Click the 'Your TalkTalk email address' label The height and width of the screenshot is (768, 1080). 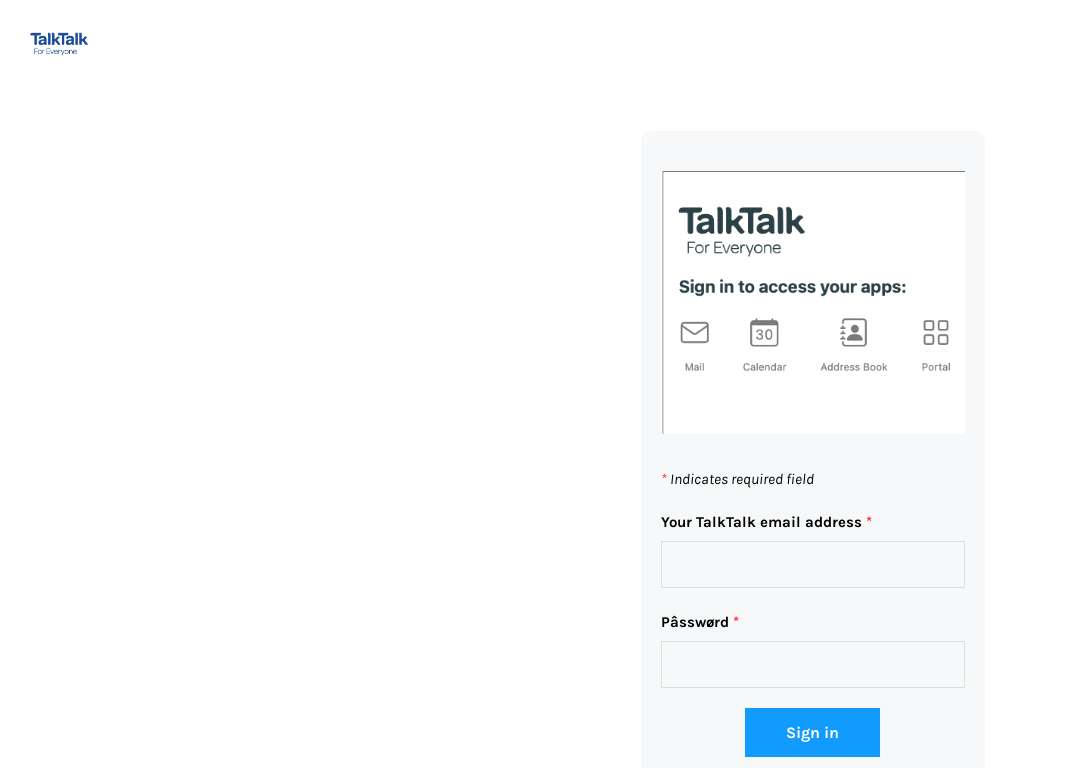coord(761,522)
